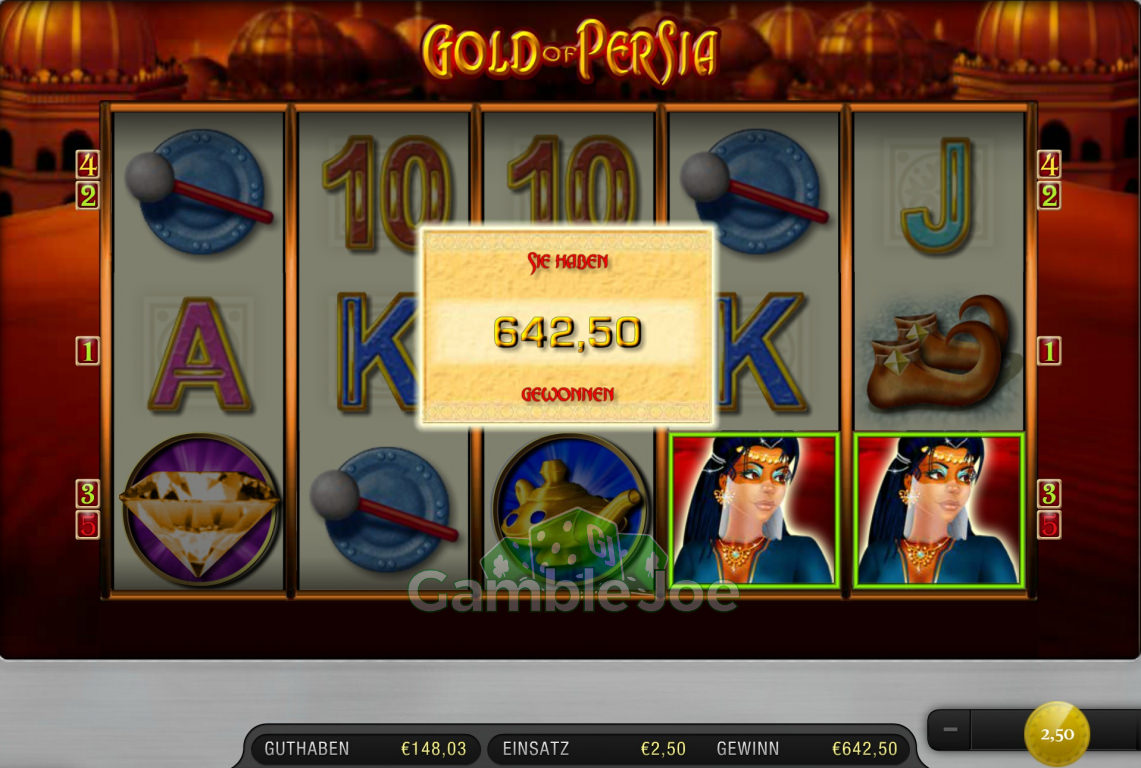Click the gold 2,50 bet coin

1057,733
